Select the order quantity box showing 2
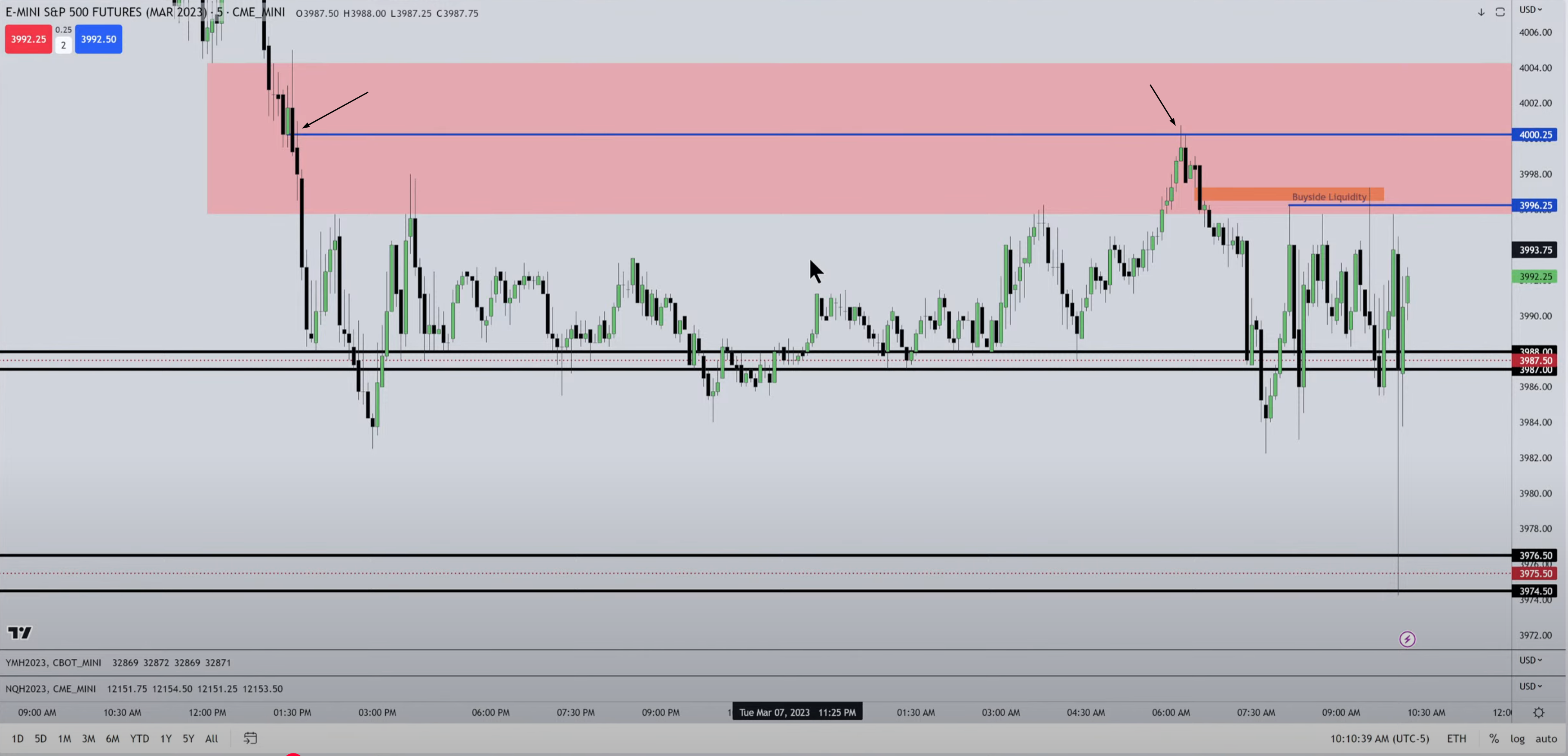The image size is (1568, 756). (x=63, y=45)
